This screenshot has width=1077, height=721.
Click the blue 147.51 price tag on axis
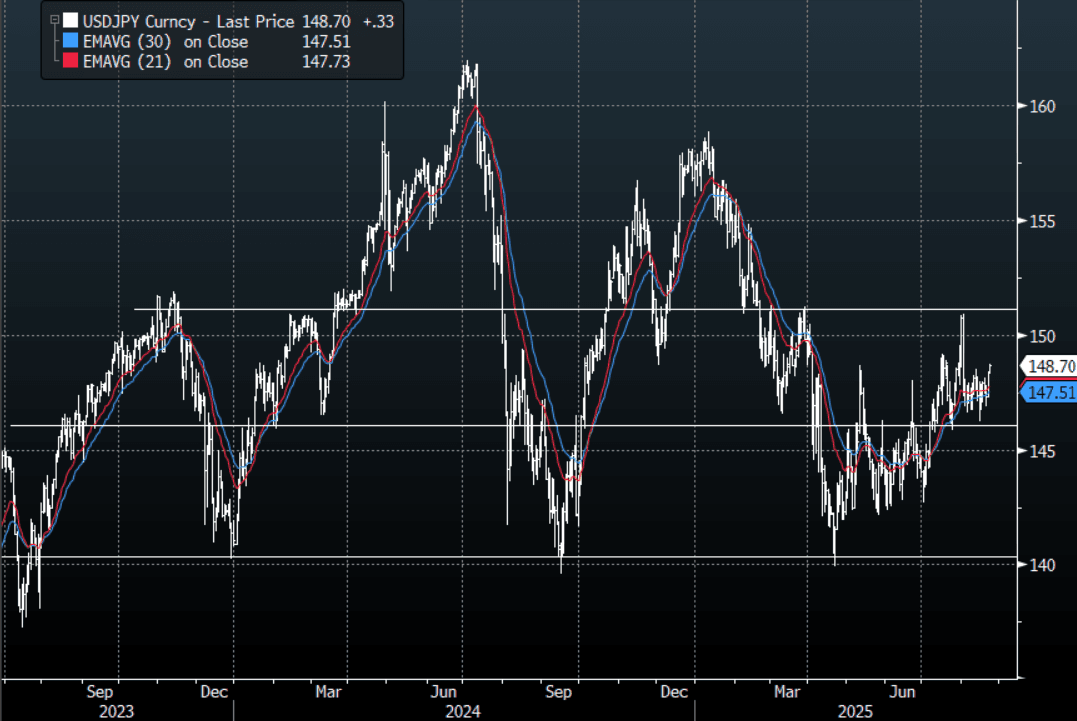tap(1048, 392)
